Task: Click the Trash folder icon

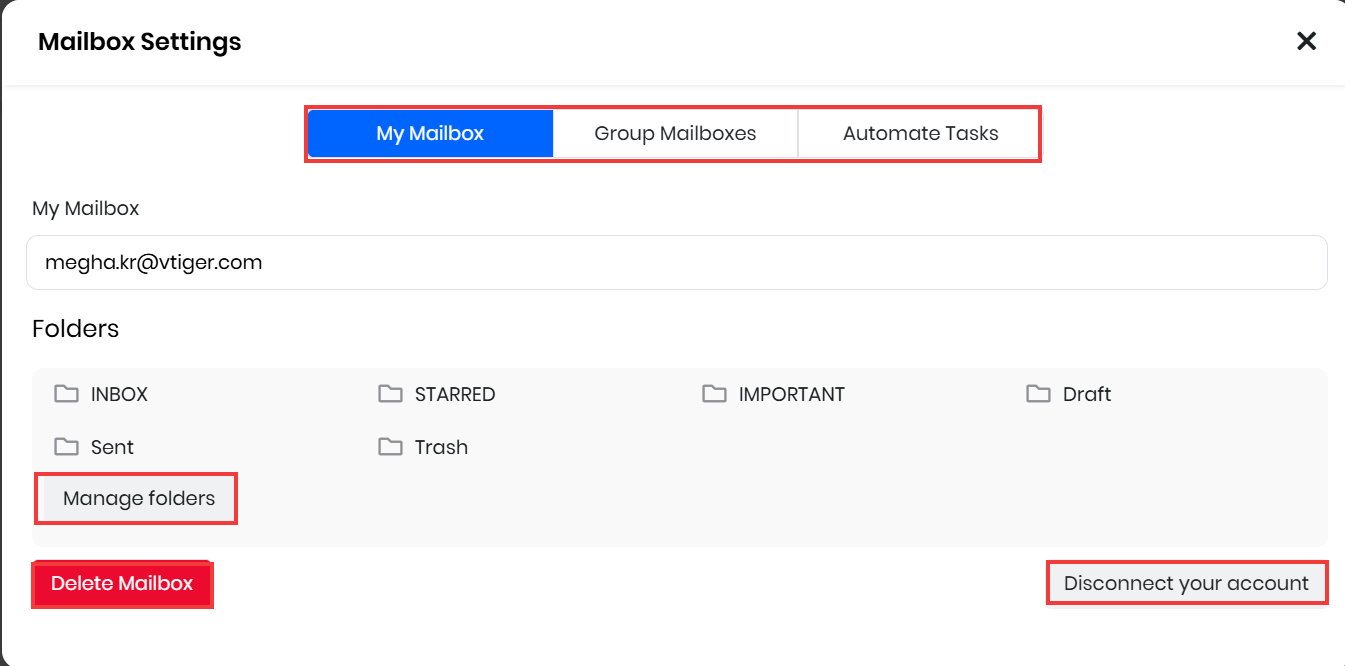Action: tap(390, 447)
